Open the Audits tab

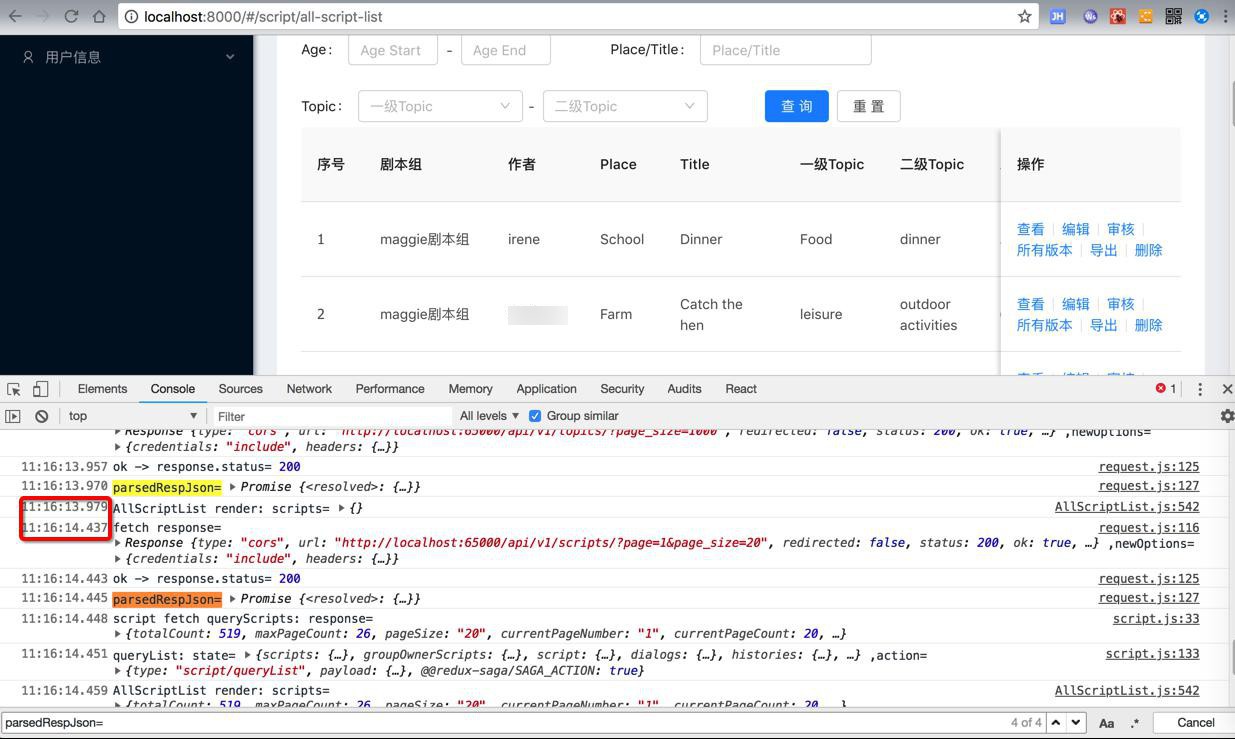pyautogui.click(x=684, y=389)
